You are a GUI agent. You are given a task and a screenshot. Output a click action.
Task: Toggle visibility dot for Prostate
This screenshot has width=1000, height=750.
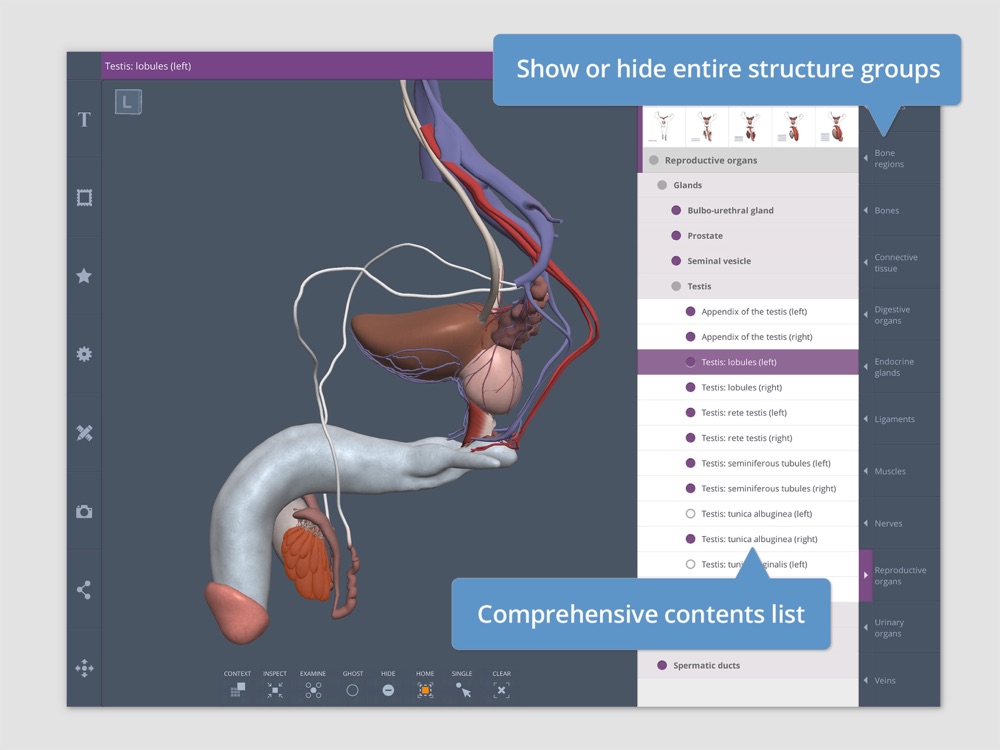[x=676, y=235]
